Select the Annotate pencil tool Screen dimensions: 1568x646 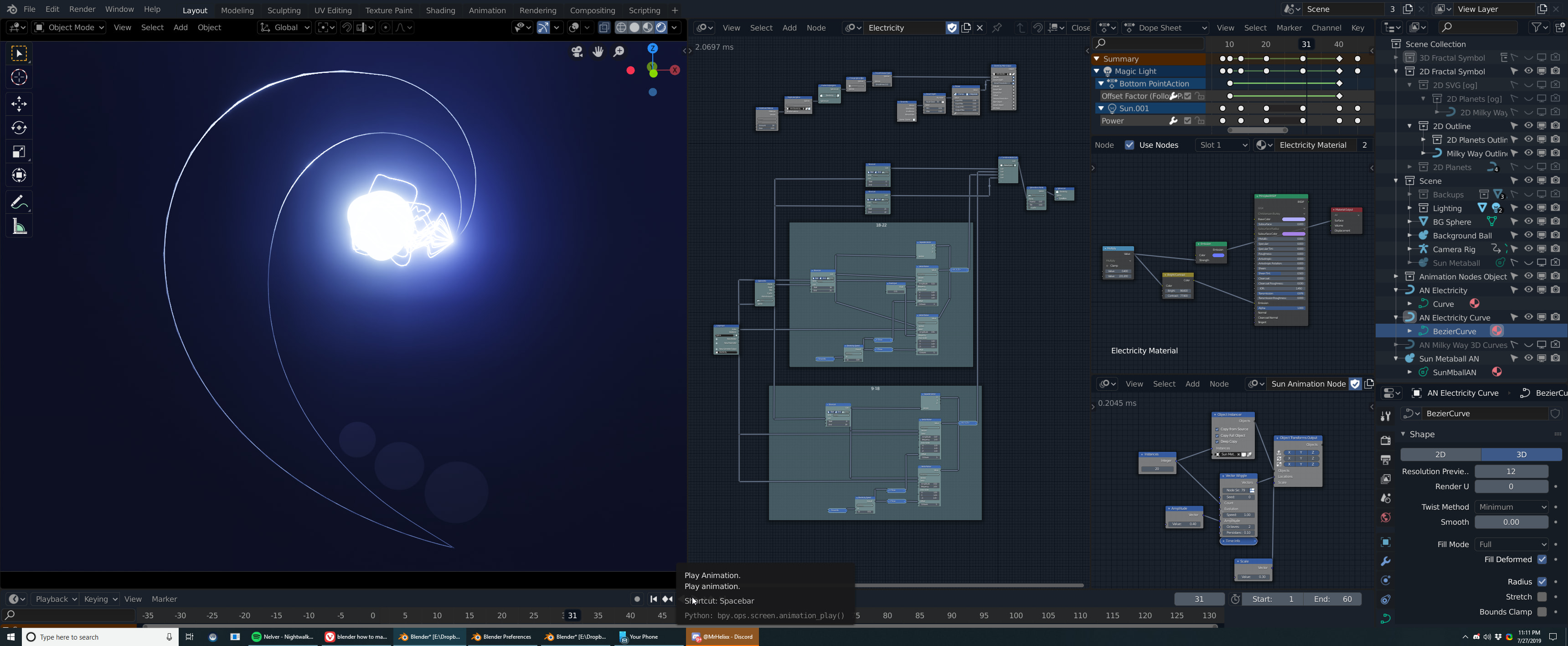[x=19, y=202]
